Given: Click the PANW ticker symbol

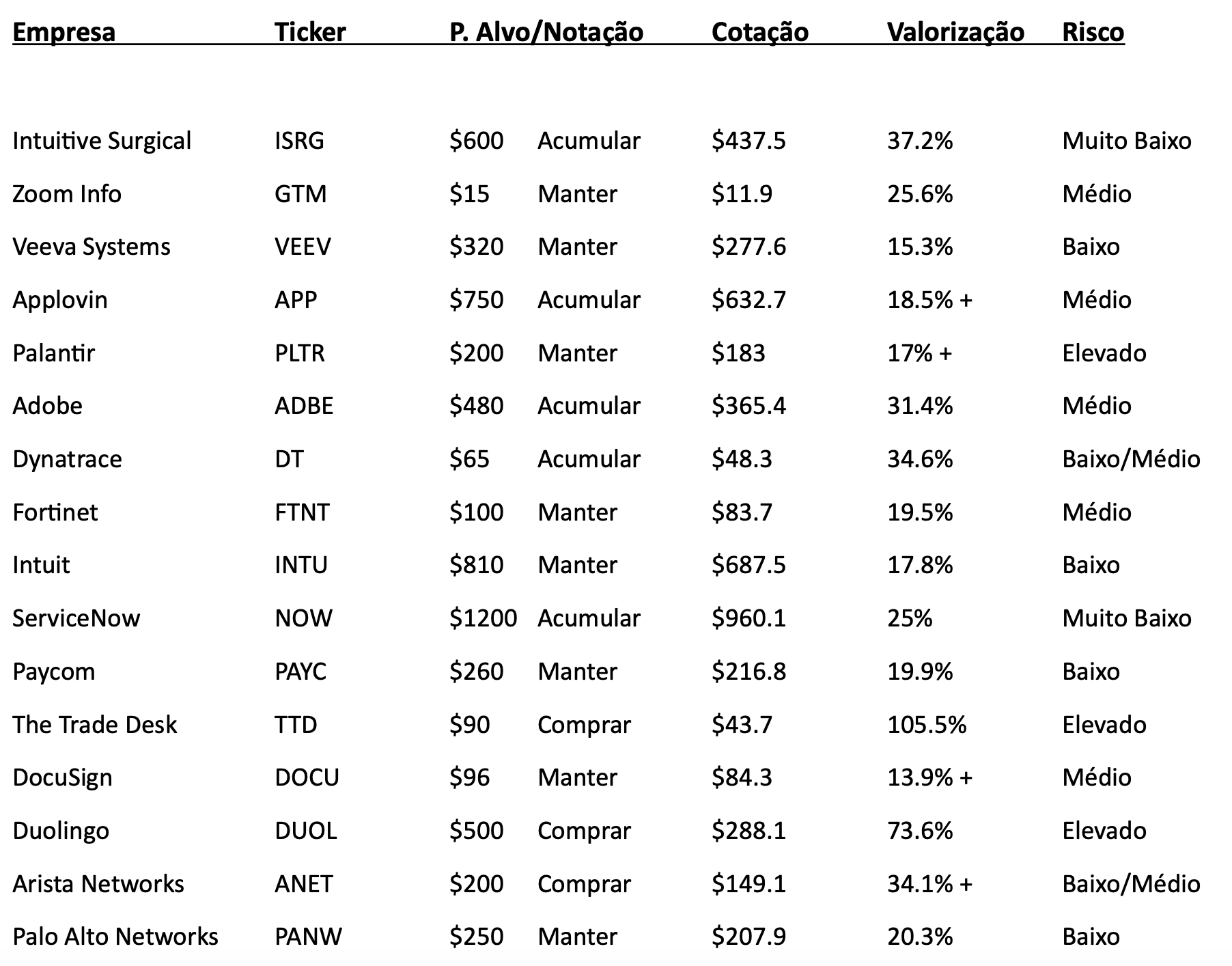Looking at the screenshot, I should click(308, 937).
